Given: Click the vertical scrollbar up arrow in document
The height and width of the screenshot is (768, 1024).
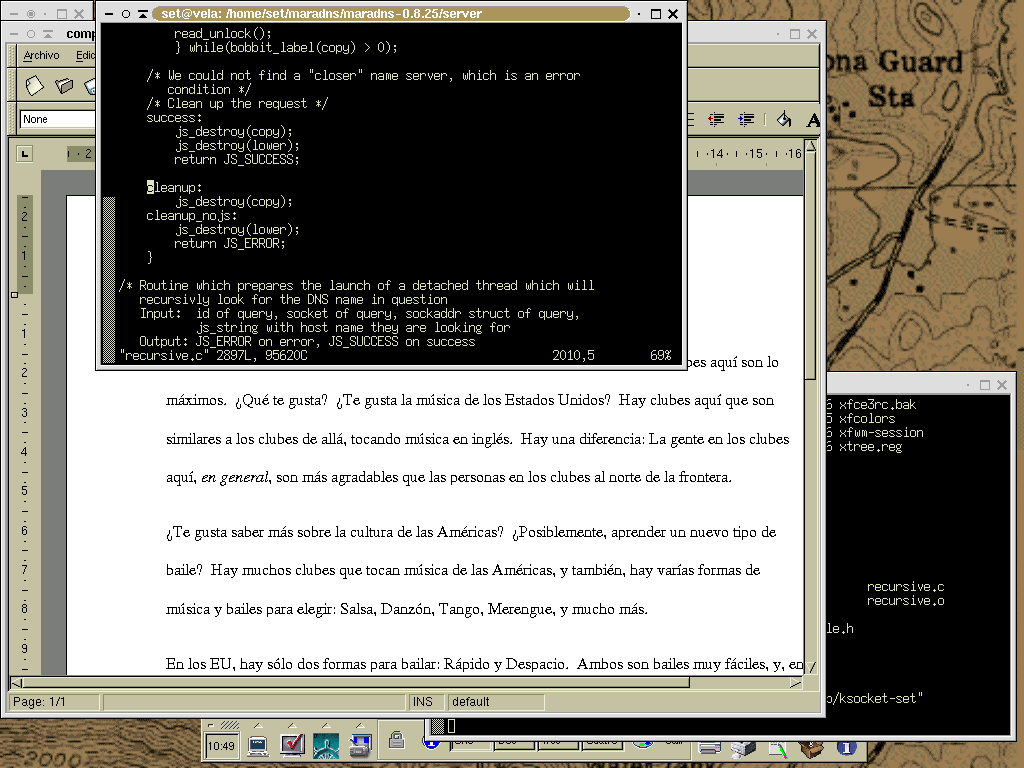Looking at the screenshot, I should click(811, 146).
